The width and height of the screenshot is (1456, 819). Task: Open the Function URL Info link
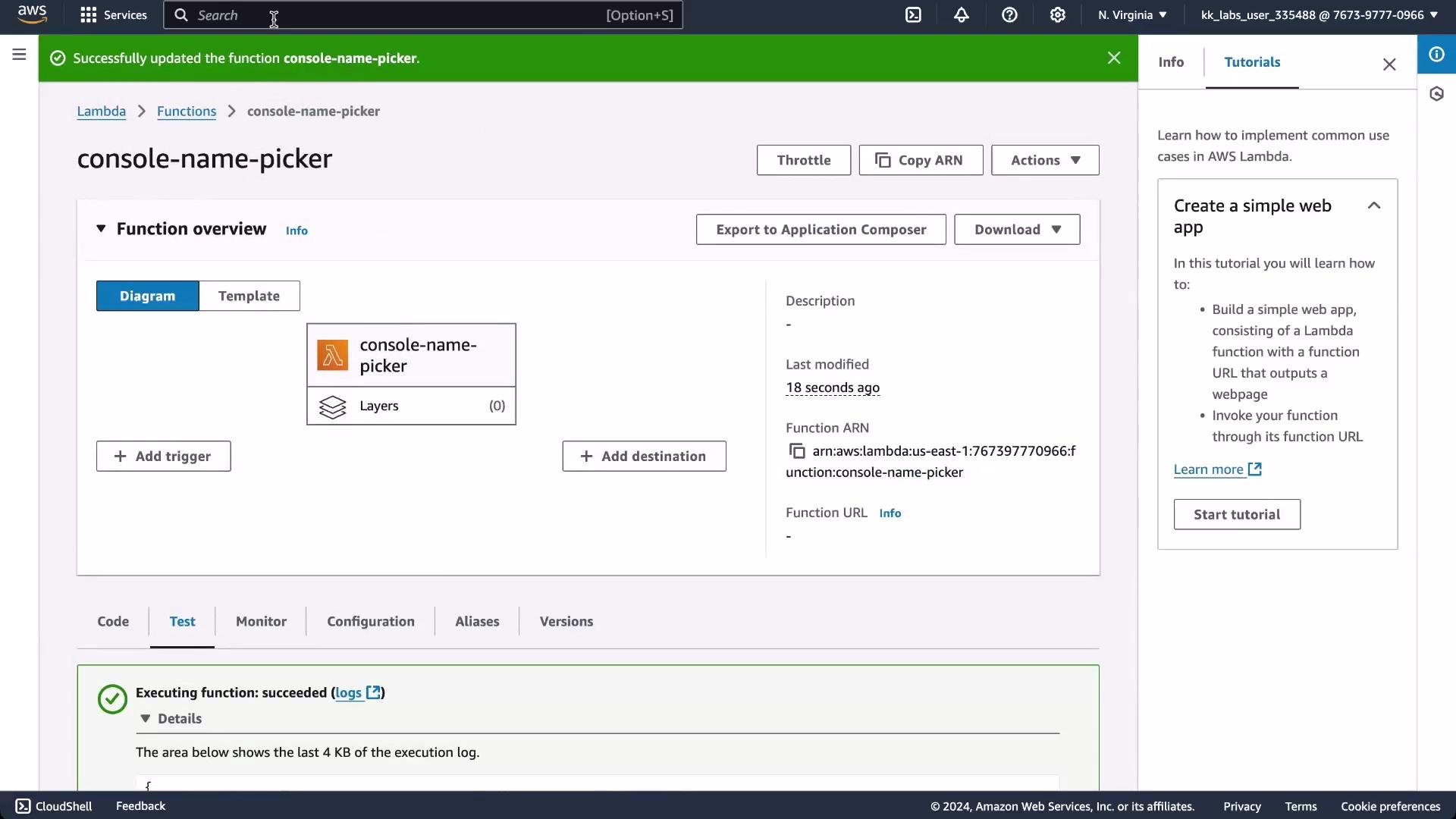pyautogui.click(x=890, y=513)
